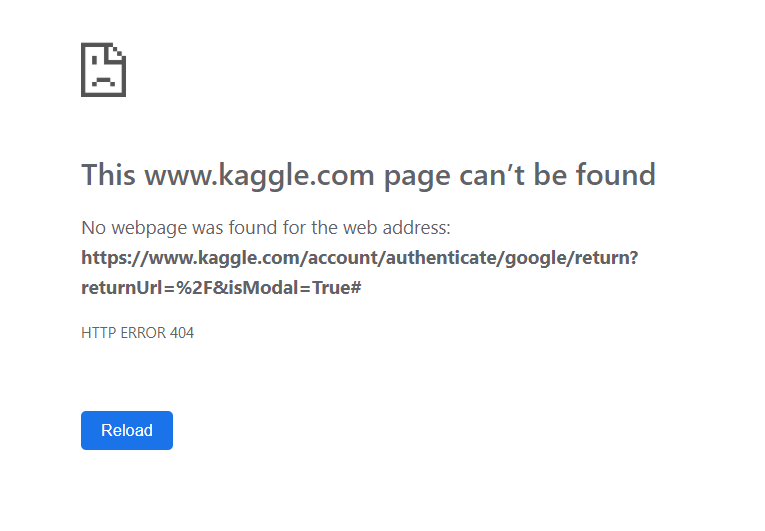This screenshot has height=531, width=765.
Task: Click the "returnUrl=%2F&isModal=True#" text line
Action: [220, 287]
